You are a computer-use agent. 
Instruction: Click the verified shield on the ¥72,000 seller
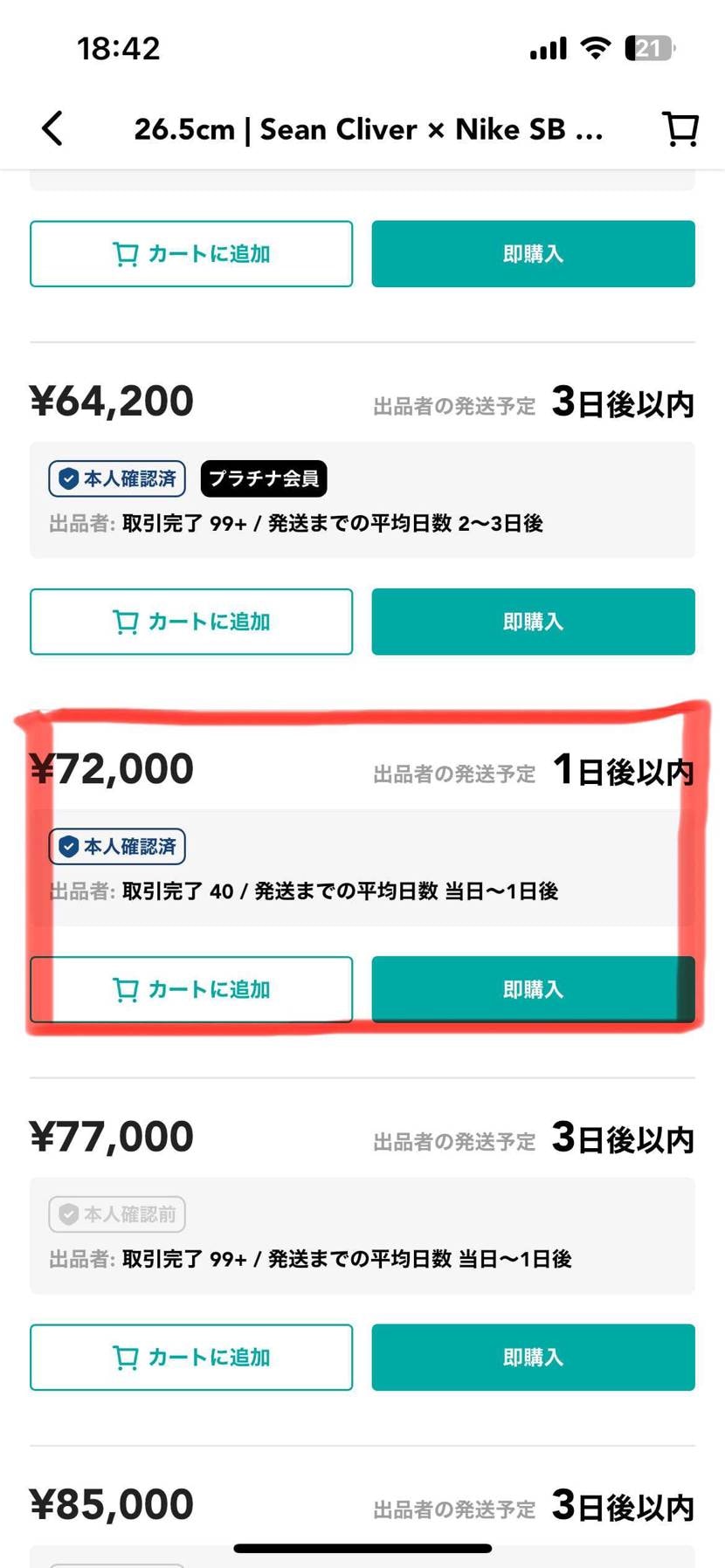[x=67, y=846]
